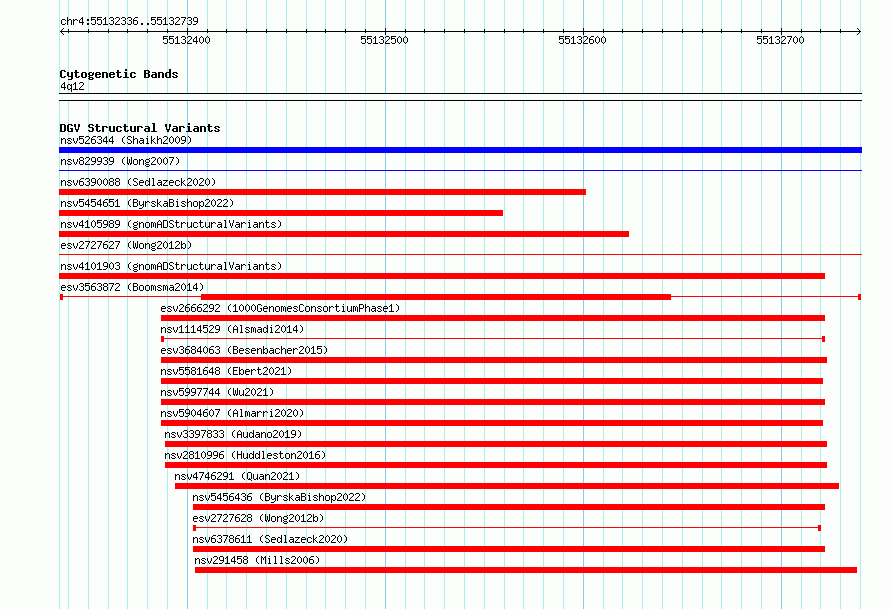Click the nsv526344 (Shaikh2009) label

126,140
